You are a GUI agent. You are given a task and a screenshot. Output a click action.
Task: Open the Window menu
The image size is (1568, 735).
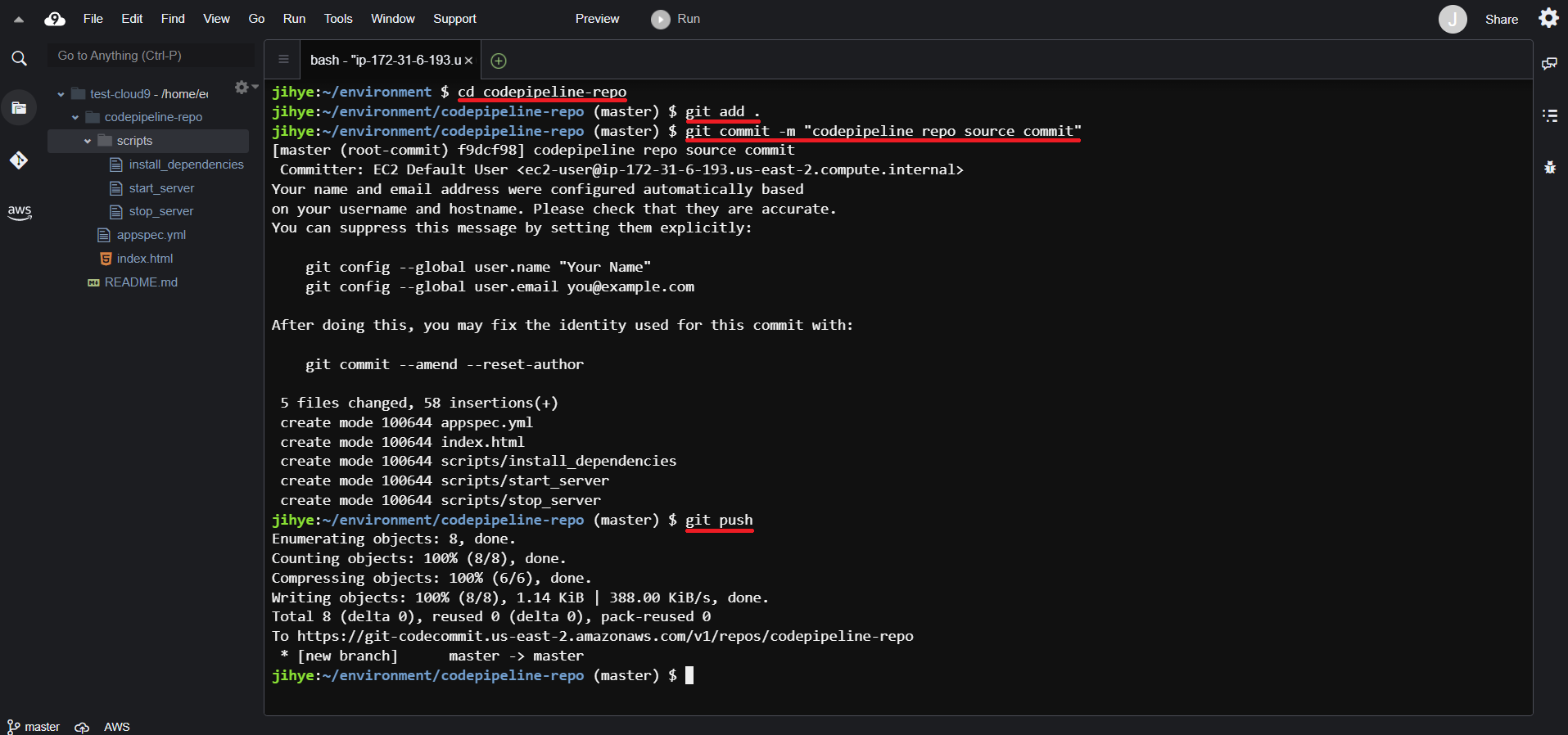pos(393,19)
